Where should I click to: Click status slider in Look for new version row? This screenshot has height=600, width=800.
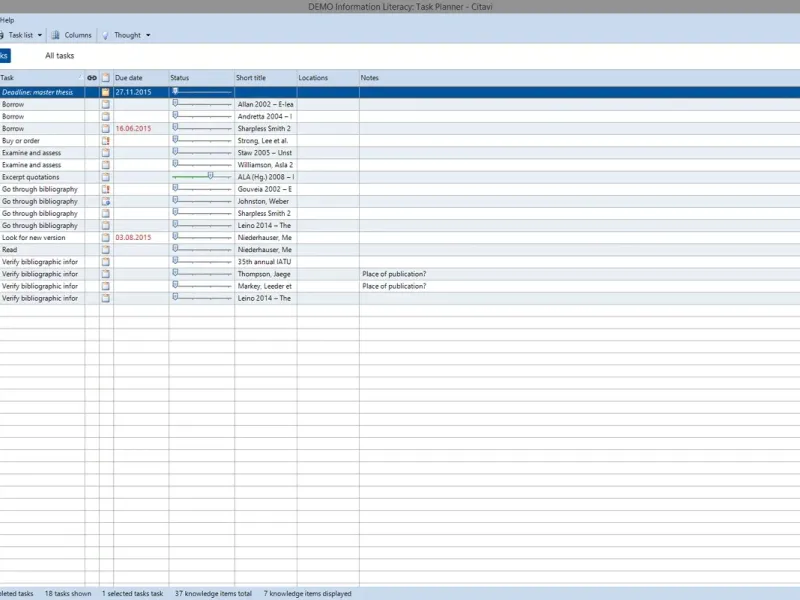click(202, 237)
